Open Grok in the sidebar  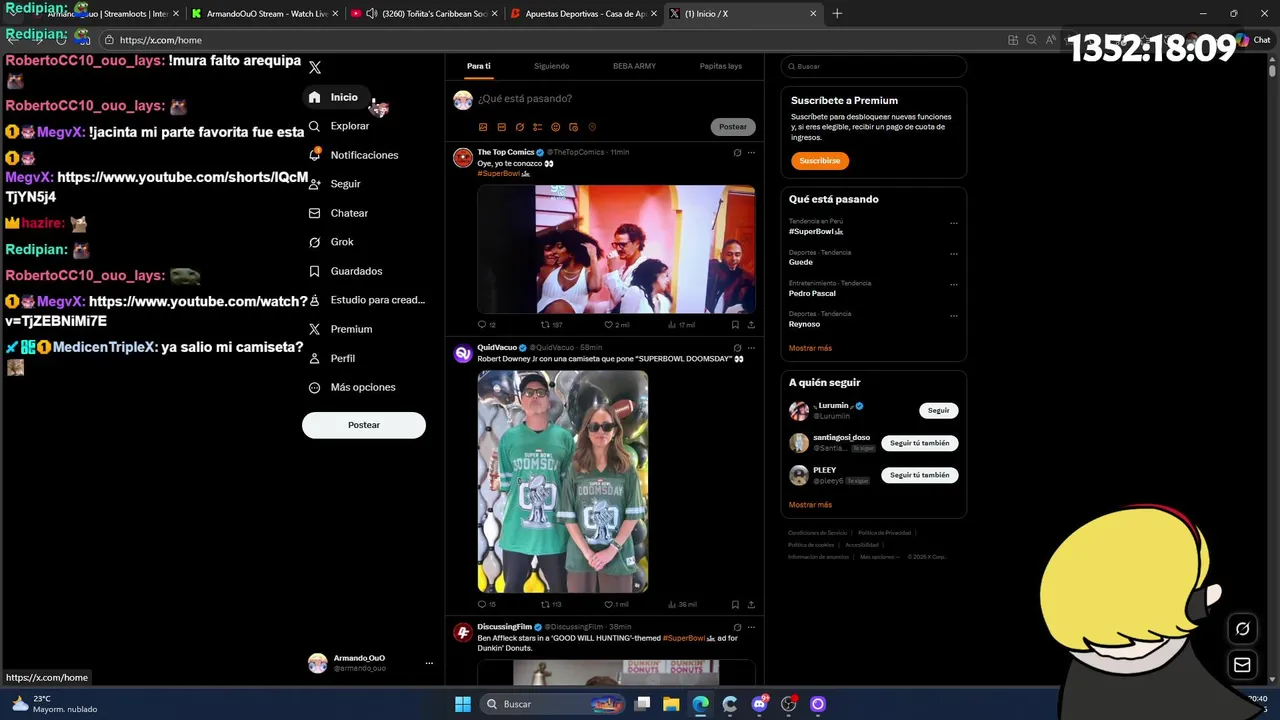click(331, 242)
